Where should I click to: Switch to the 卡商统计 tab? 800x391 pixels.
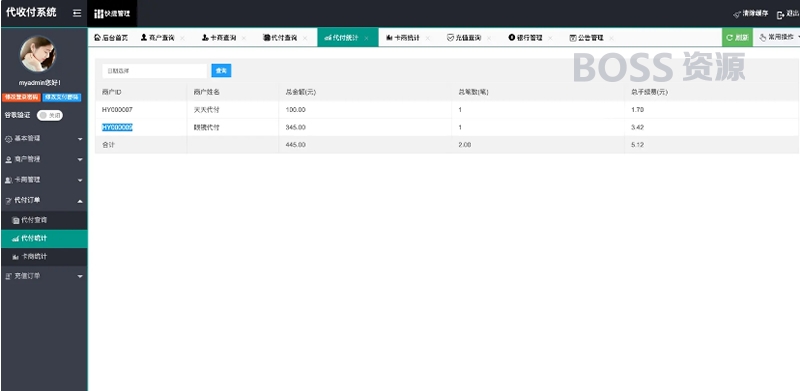pyautogui.click(x=403, y=38)
